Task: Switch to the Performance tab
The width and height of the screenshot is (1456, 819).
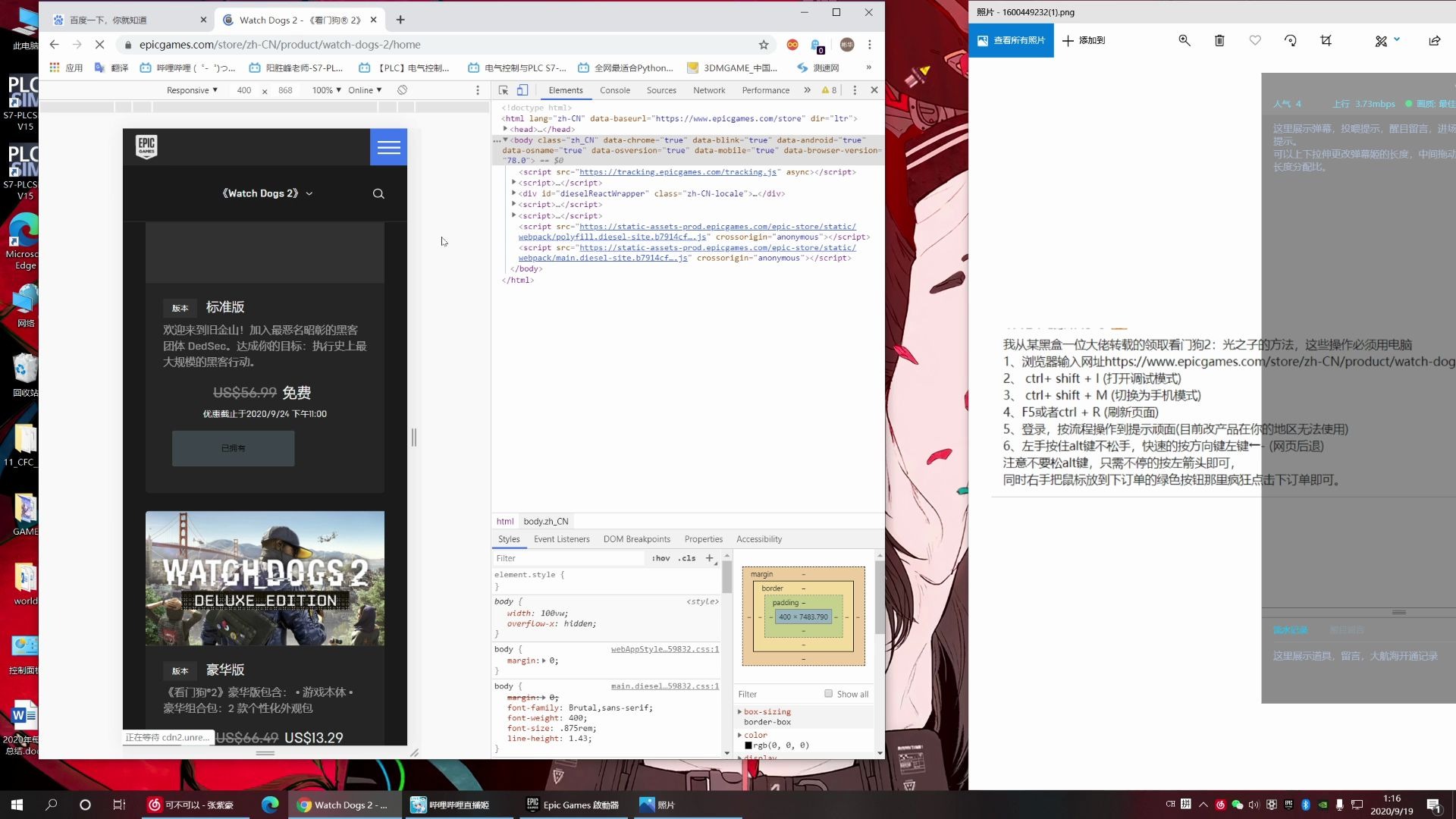Action: (x=766, y=90)
